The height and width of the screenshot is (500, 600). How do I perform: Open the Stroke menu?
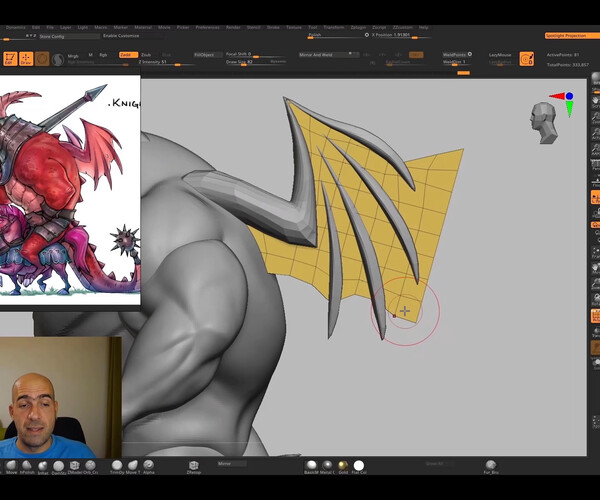point(273,28)
